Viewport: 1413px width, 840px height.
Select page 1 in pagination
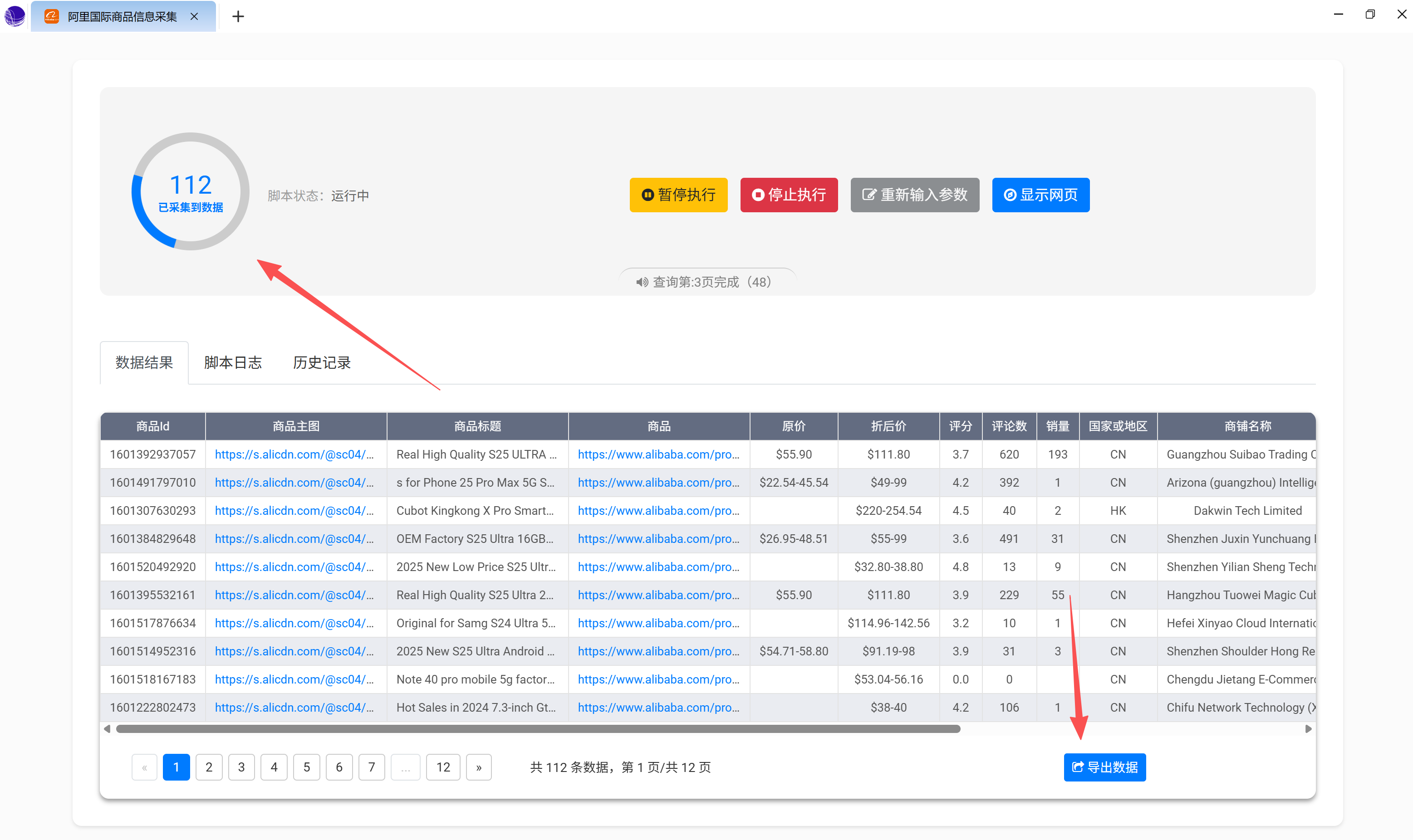176,767
